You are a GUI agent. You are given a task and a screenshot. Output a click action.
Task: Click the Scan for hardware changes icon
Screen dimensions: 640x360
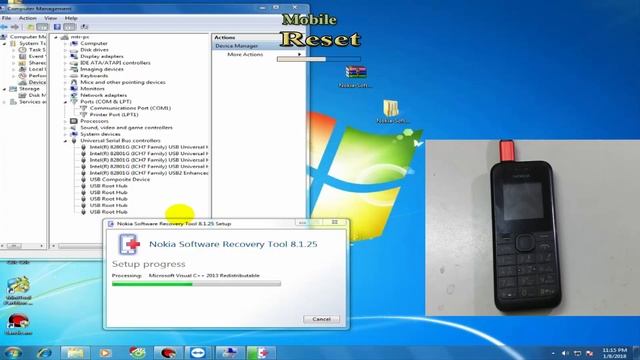click(x=84, y=27)
